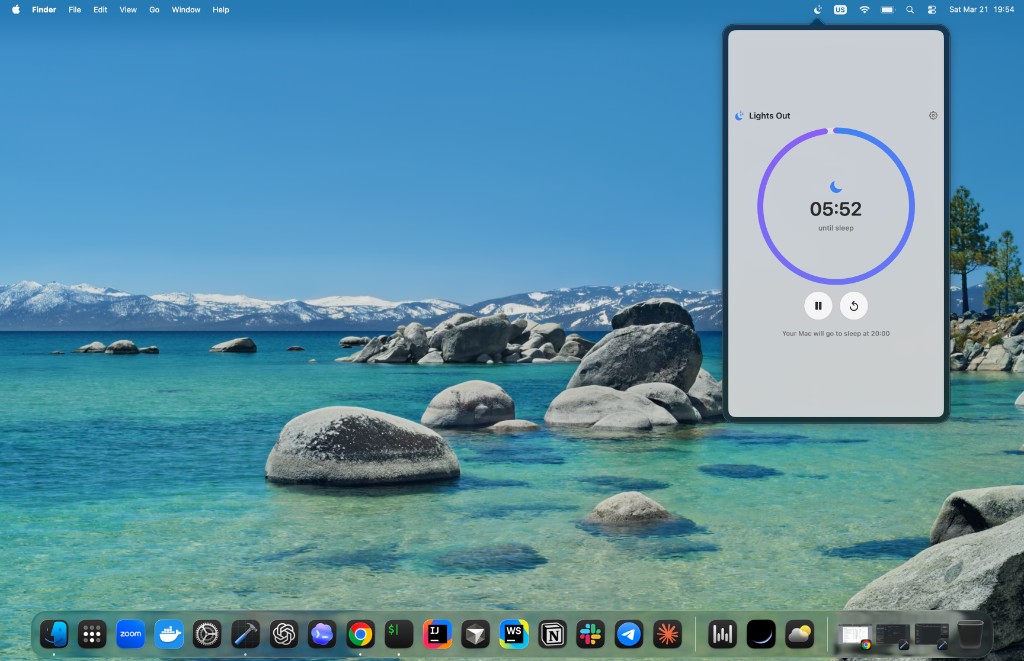The image size is (1024, 661).
Task: Launch Google Chrome from the Dock
Action: [x=360, y=634]
